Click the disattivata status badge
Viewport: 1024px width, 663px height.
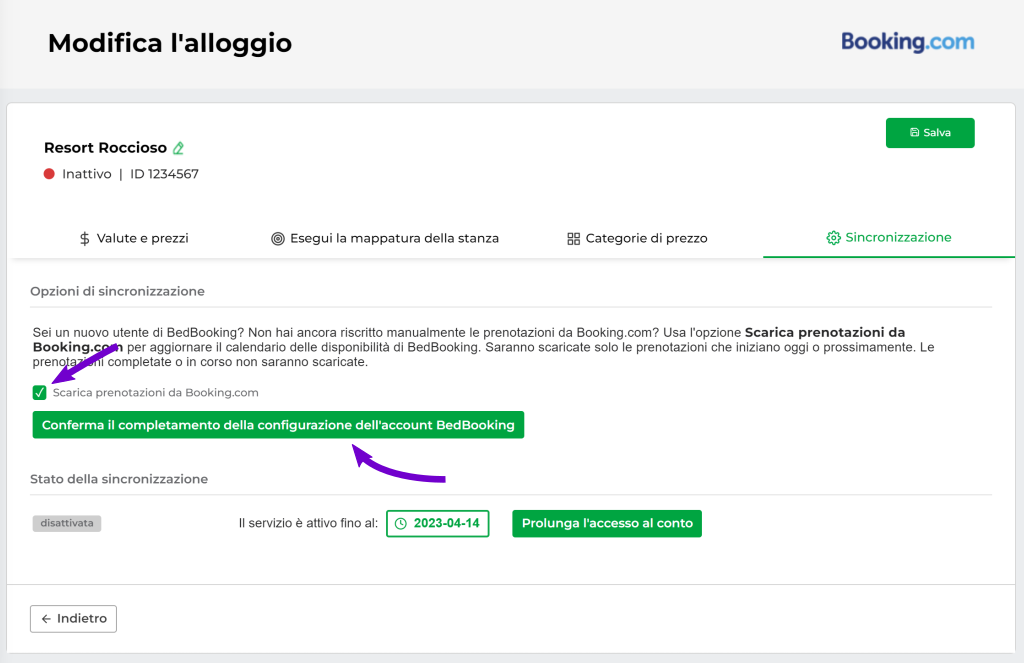pos(67,523)
